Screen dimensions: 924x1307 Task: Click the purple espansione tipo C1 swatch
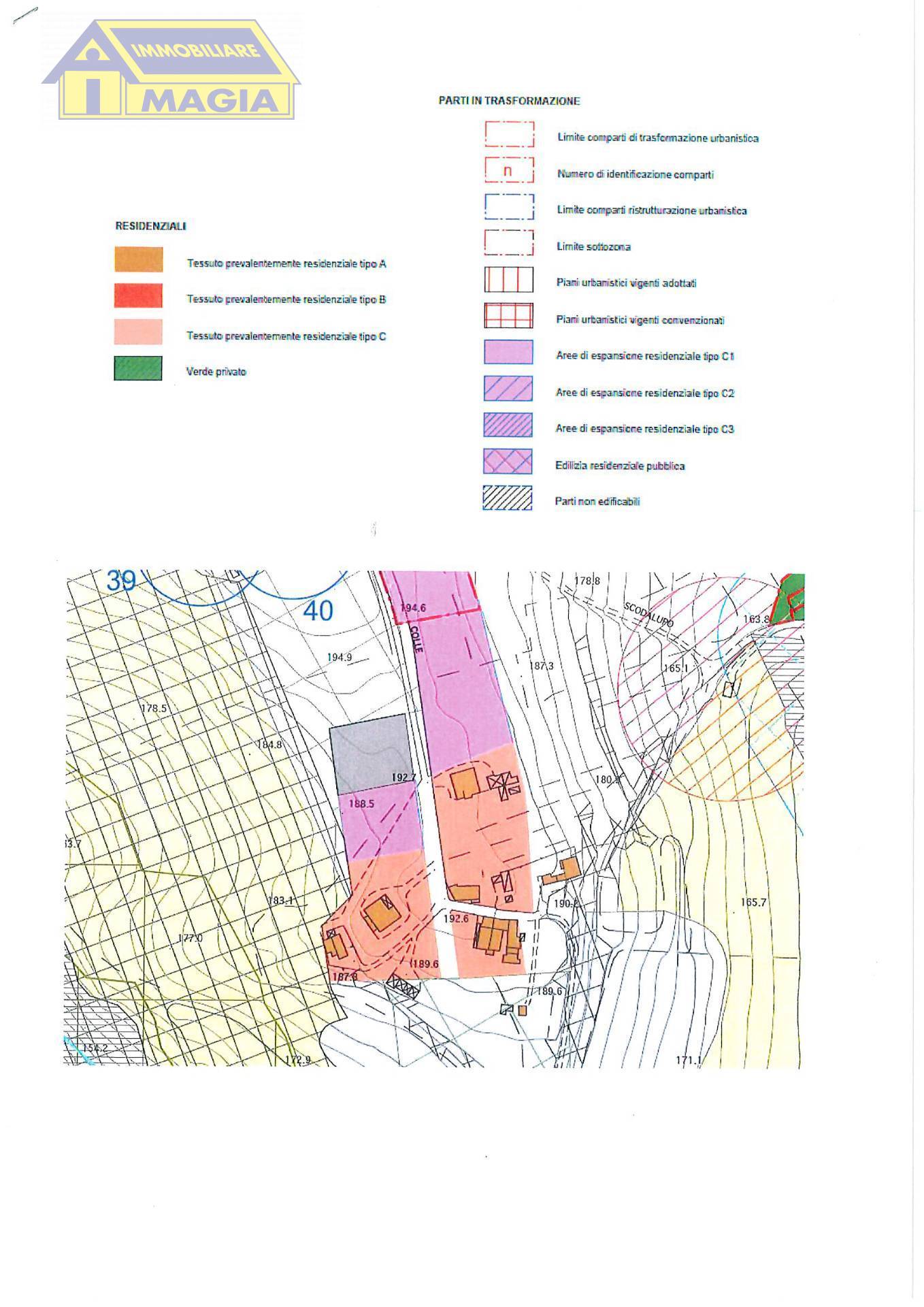click(508, 352)
